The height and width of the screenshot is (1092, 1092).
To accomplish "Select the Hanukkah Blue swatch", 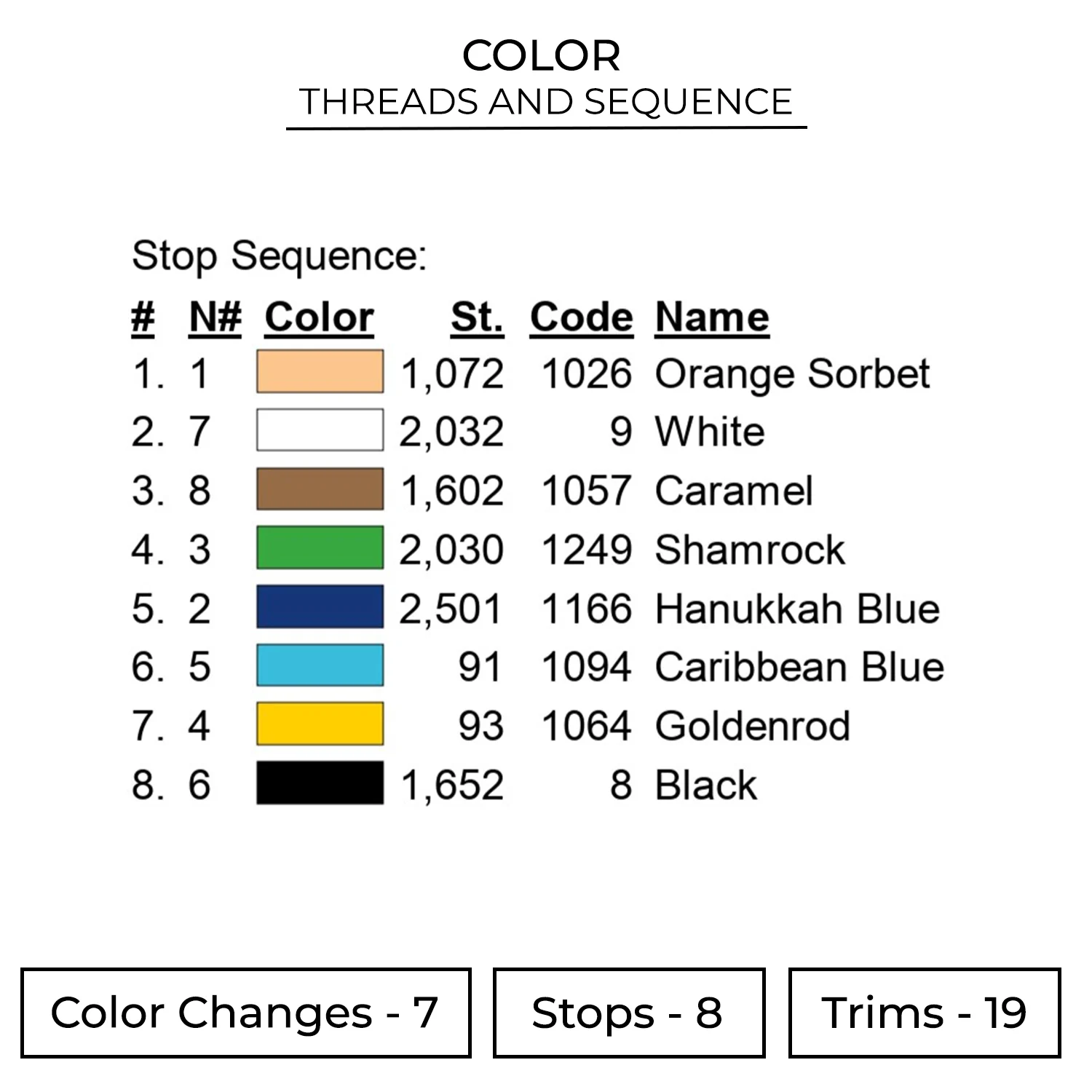I will pos(320,606).
